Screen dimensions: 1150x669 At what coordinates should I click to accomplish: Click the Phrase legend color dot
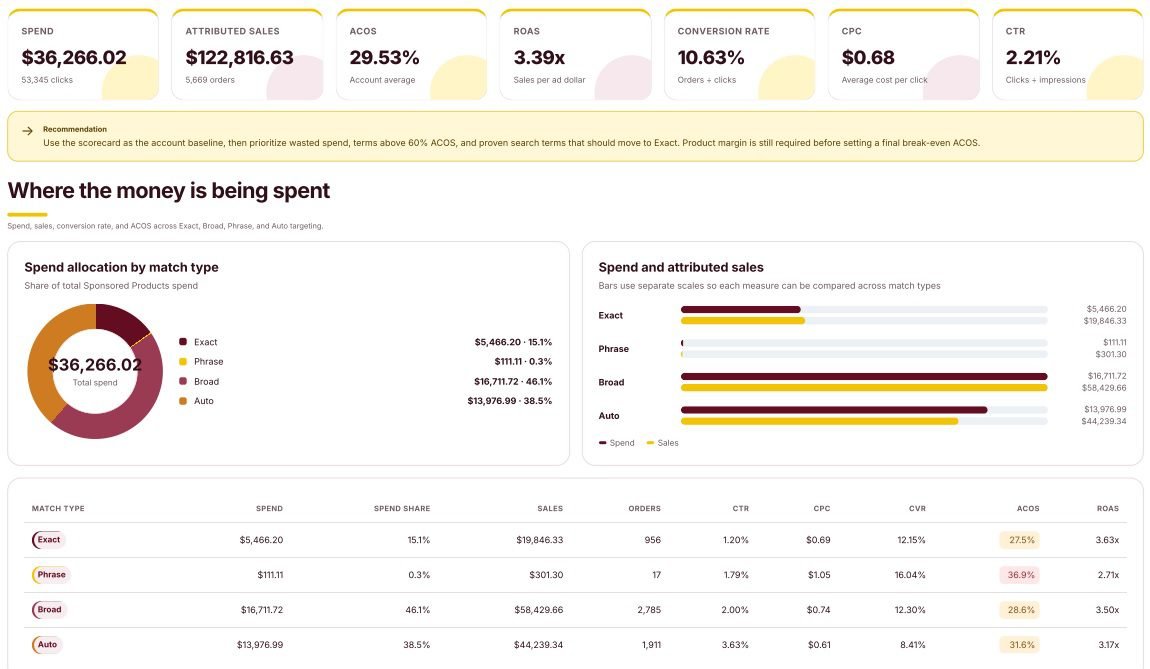pos(183,362)
